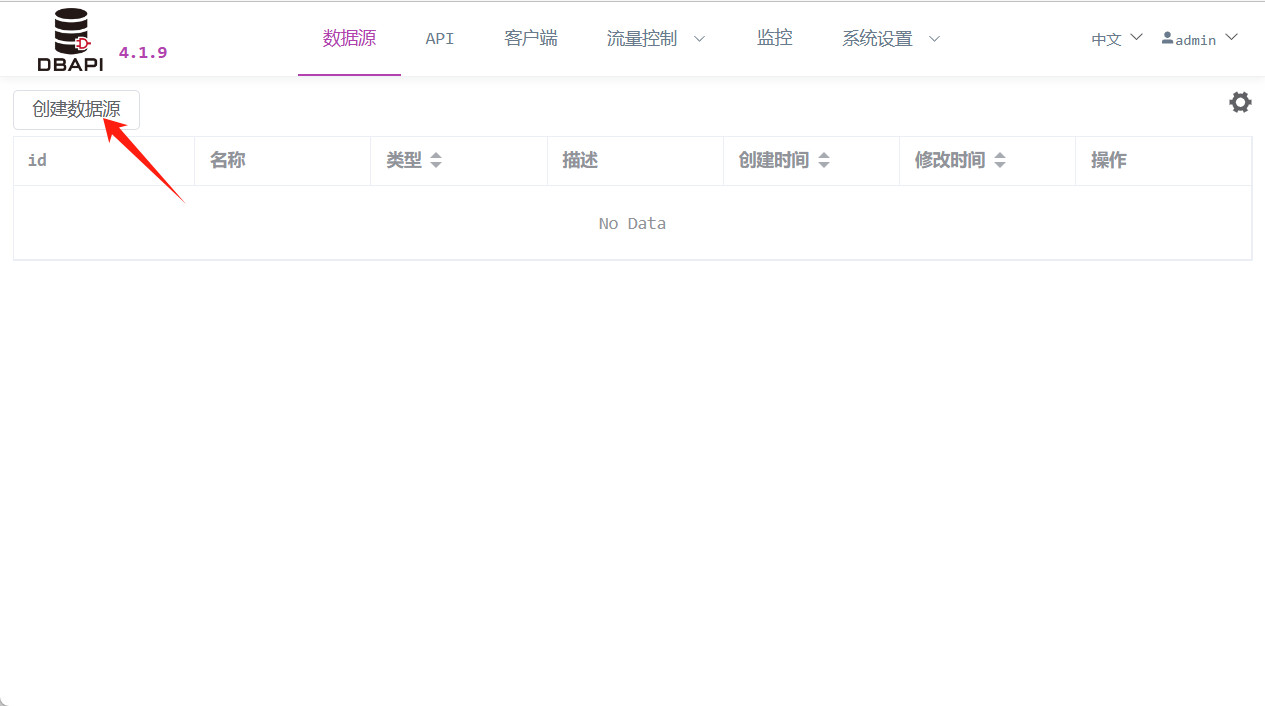Expand the 系统设置 dropdown menu
The width and height of the screenshot is (1265, 706).
891,39
